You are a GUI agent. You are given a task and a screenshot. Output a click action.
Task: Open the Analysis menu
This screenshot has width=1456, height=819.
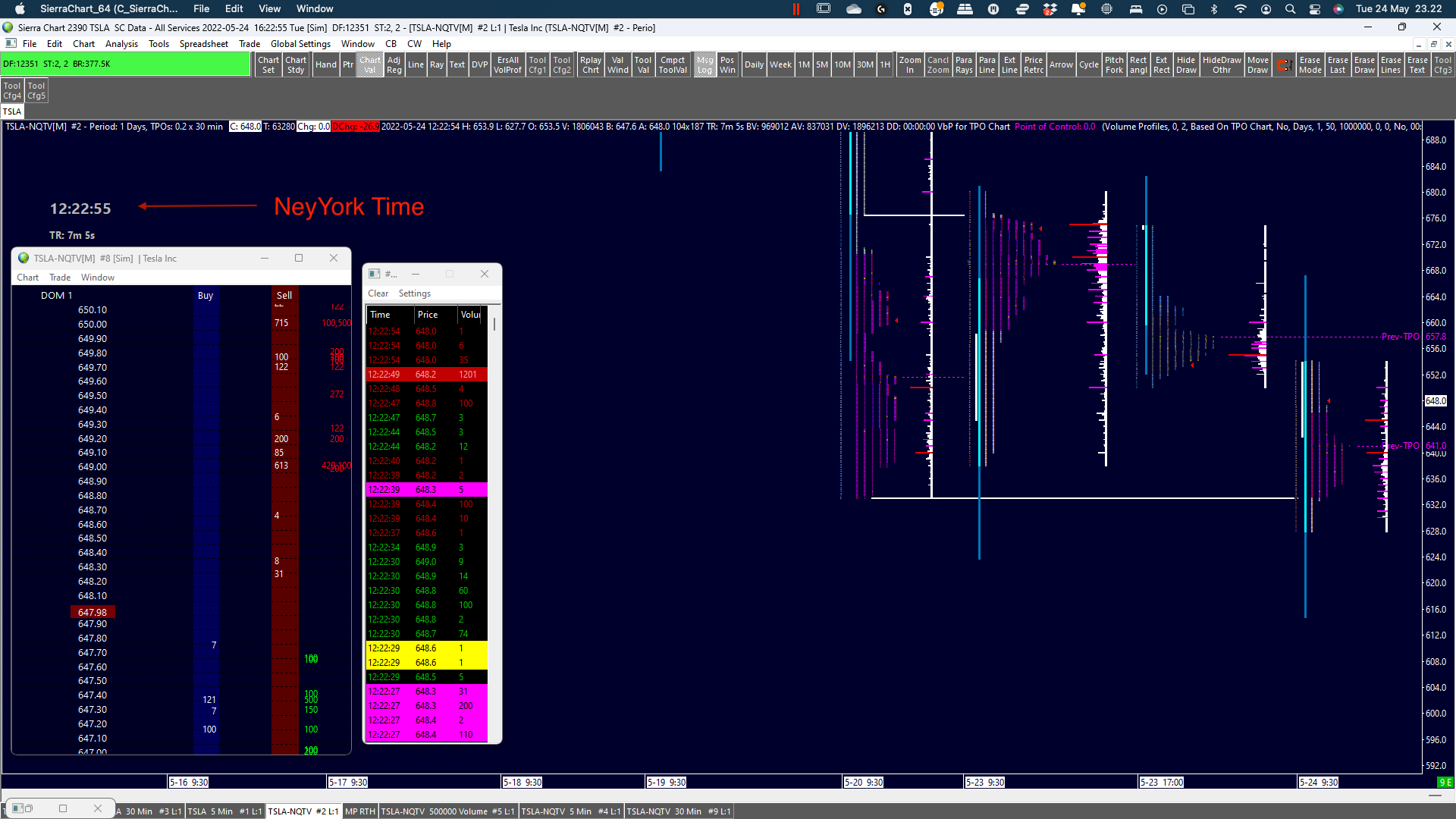tap(121, 44)
